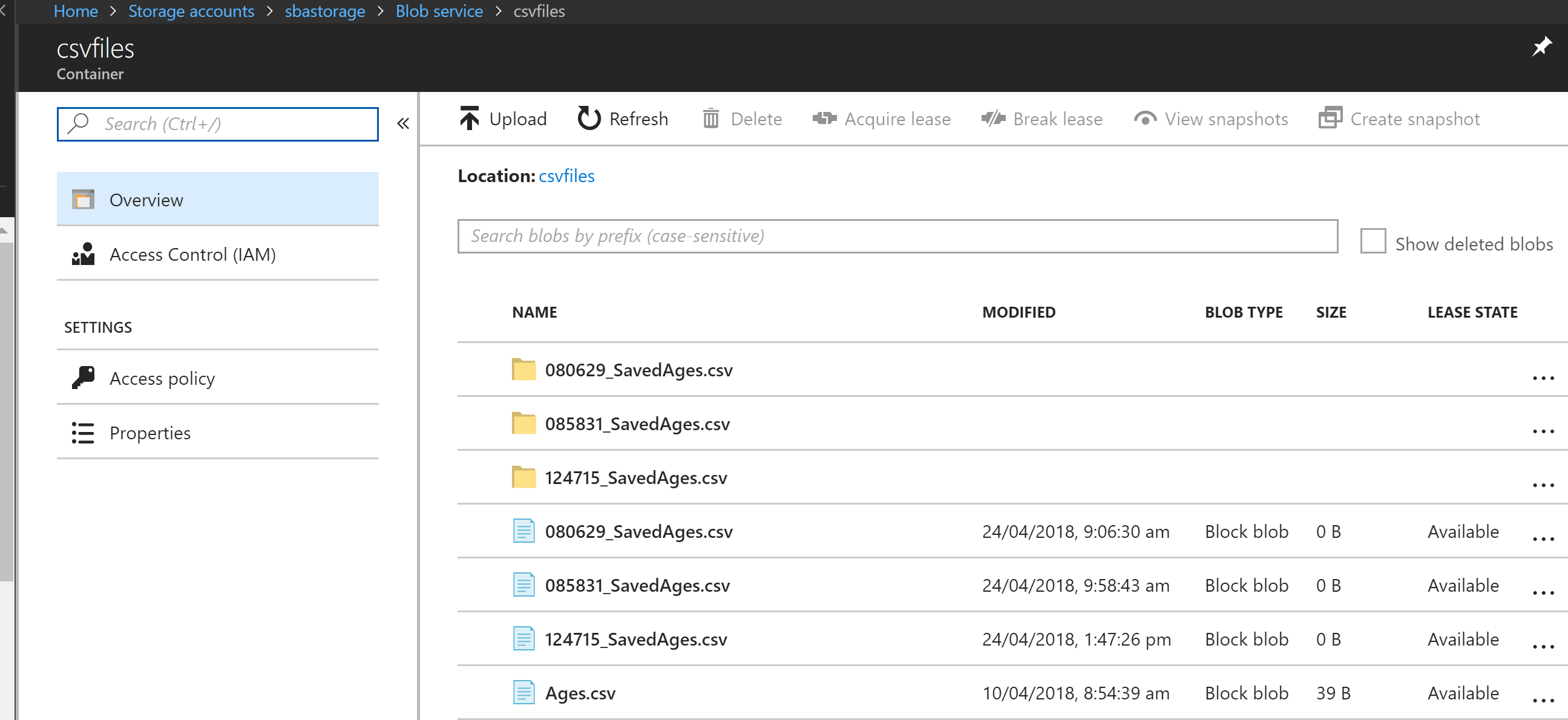Select Overview in the left menu
1568x720 pixels.
pyautogui.click(x=217, y=199)
